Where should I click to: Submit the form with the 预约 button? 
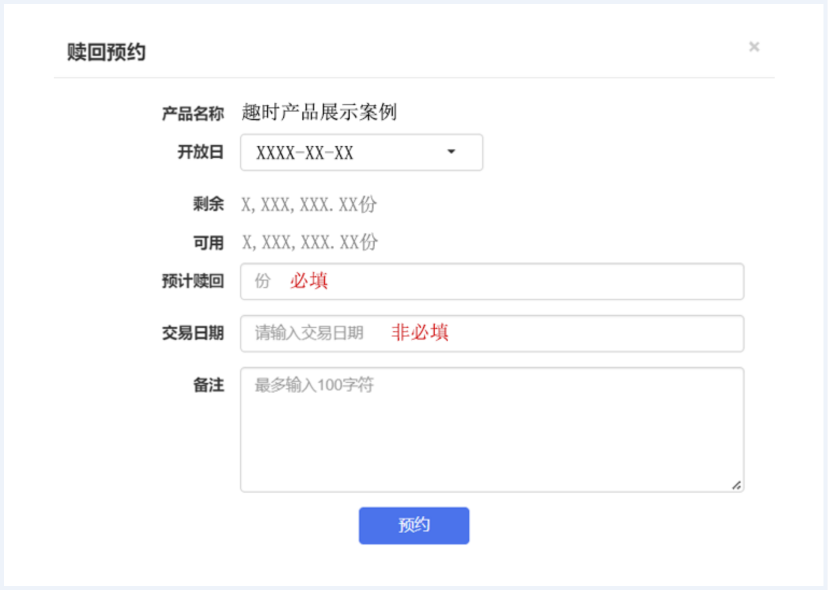click(414, 525)
